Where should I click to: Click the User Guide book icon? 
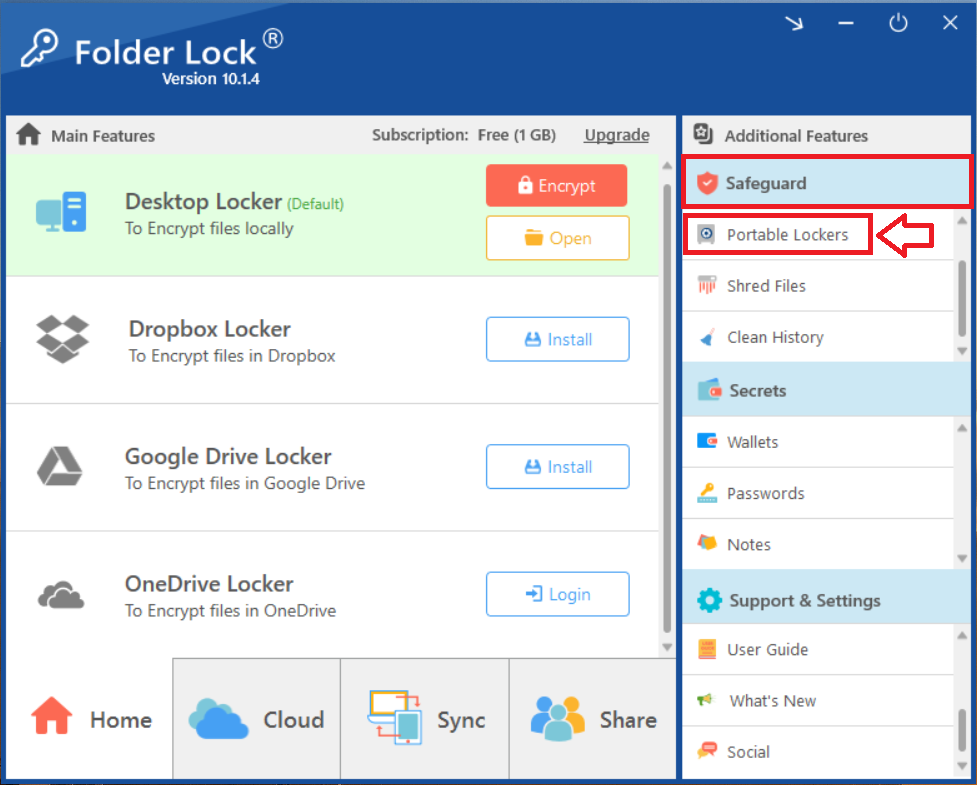pos(707,649)
